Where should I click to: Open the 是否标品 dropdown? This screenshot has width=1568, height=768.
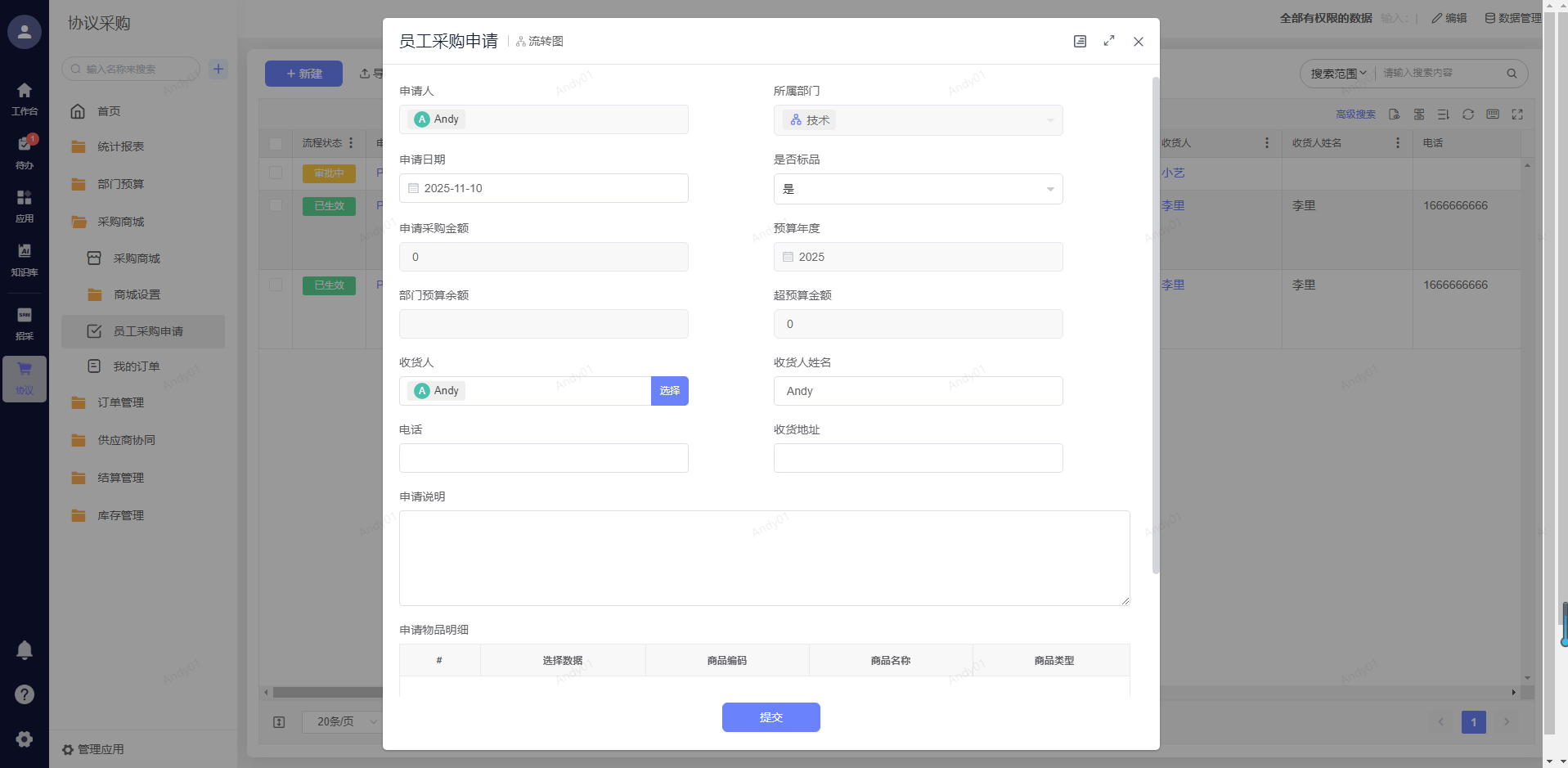click(918, 189)
